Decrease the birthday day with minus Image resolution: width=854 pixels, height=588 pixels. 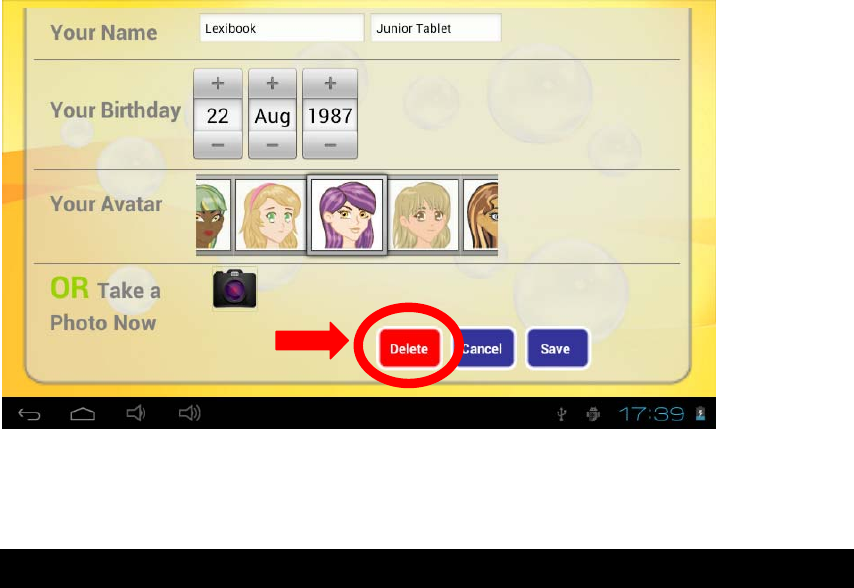[x=218, y=145]
